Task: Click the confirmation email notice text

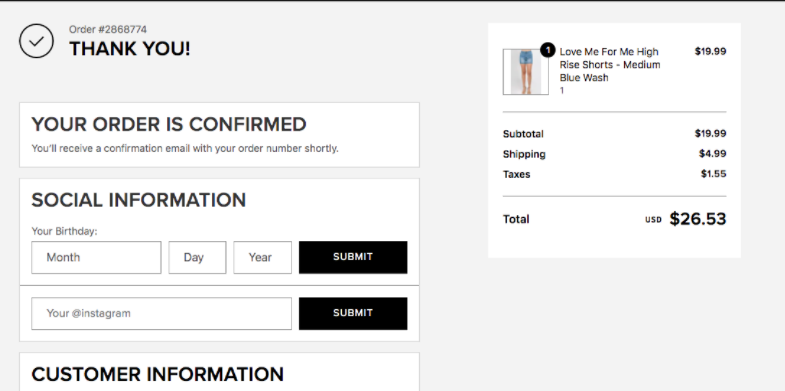Action: click(x=185, y=149)
